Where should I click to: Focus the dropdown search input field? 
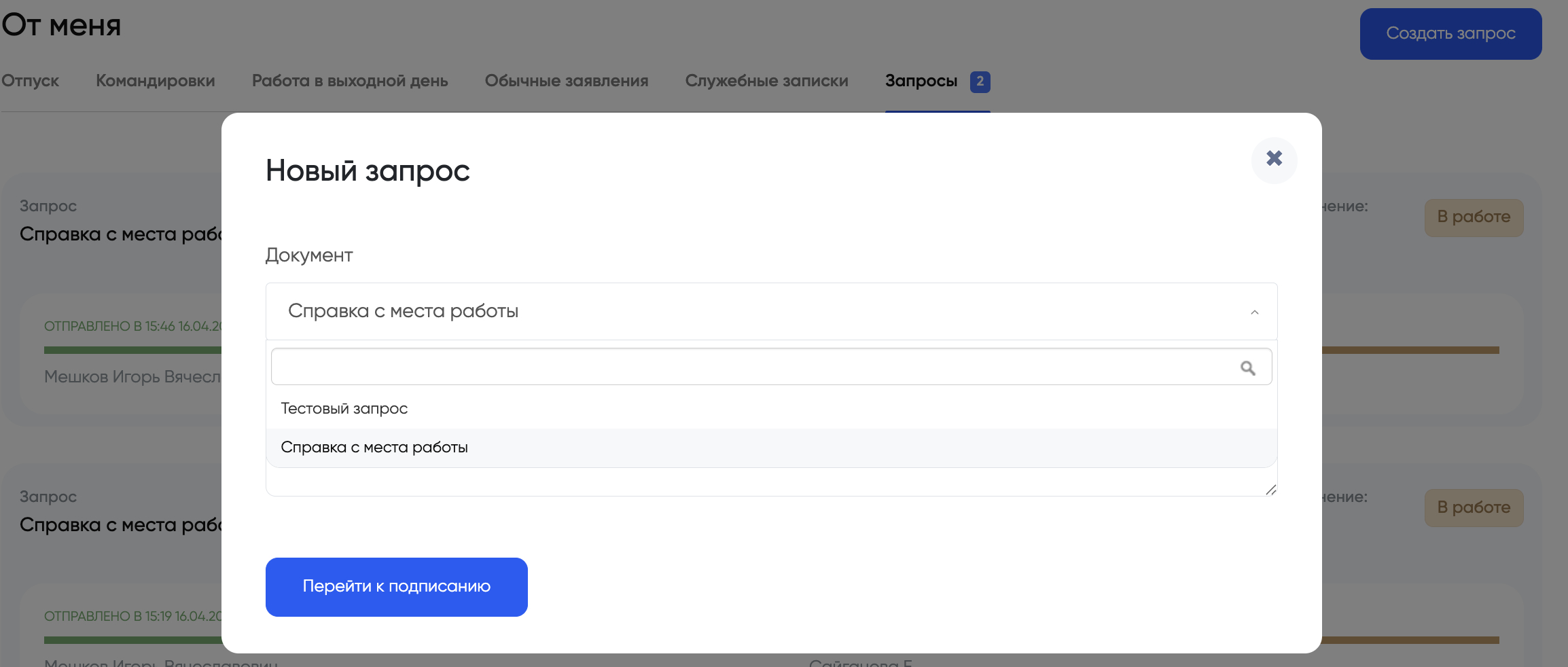click(x=747, y=367)
